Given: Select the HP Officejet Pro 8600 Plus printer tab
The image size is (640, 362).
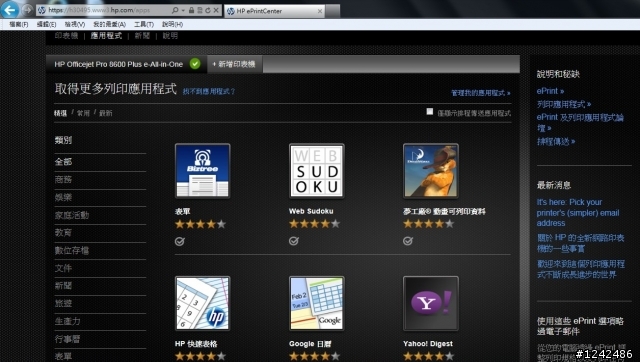Looking at the screenshot, I should [127, 64].
